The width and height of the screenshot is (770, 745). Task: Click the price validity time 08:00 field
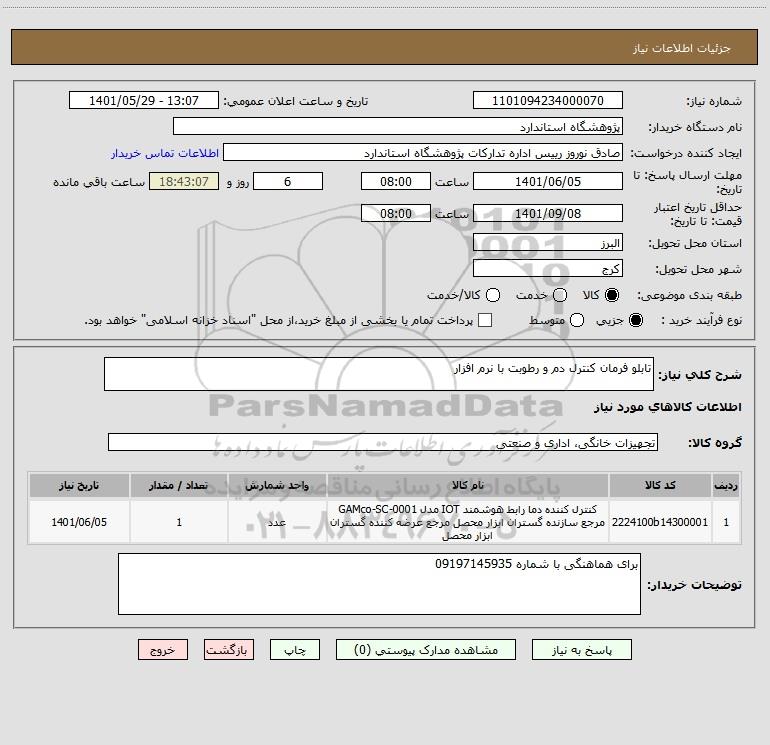point(396,214)
